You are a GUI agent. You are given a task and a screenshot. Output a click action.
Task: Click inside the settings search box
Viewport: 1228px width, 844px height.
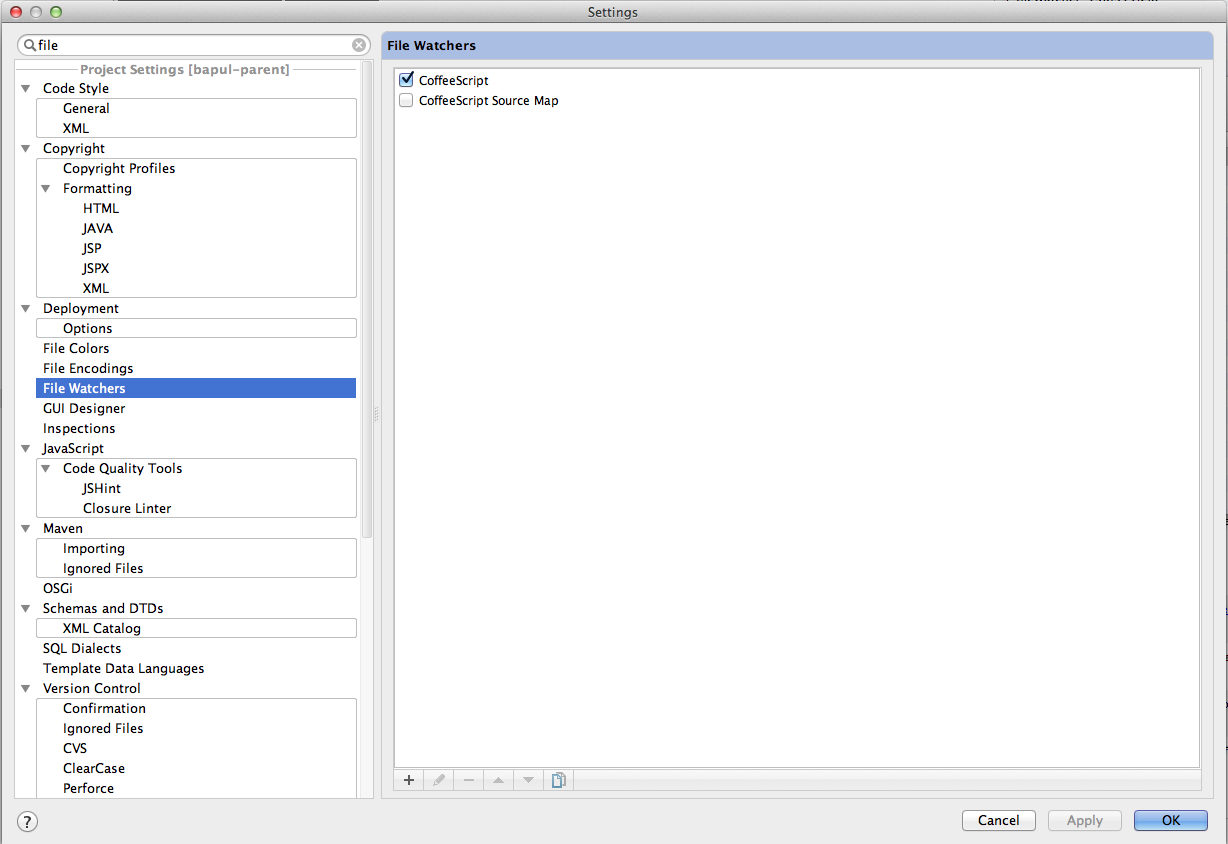point(190,45)
